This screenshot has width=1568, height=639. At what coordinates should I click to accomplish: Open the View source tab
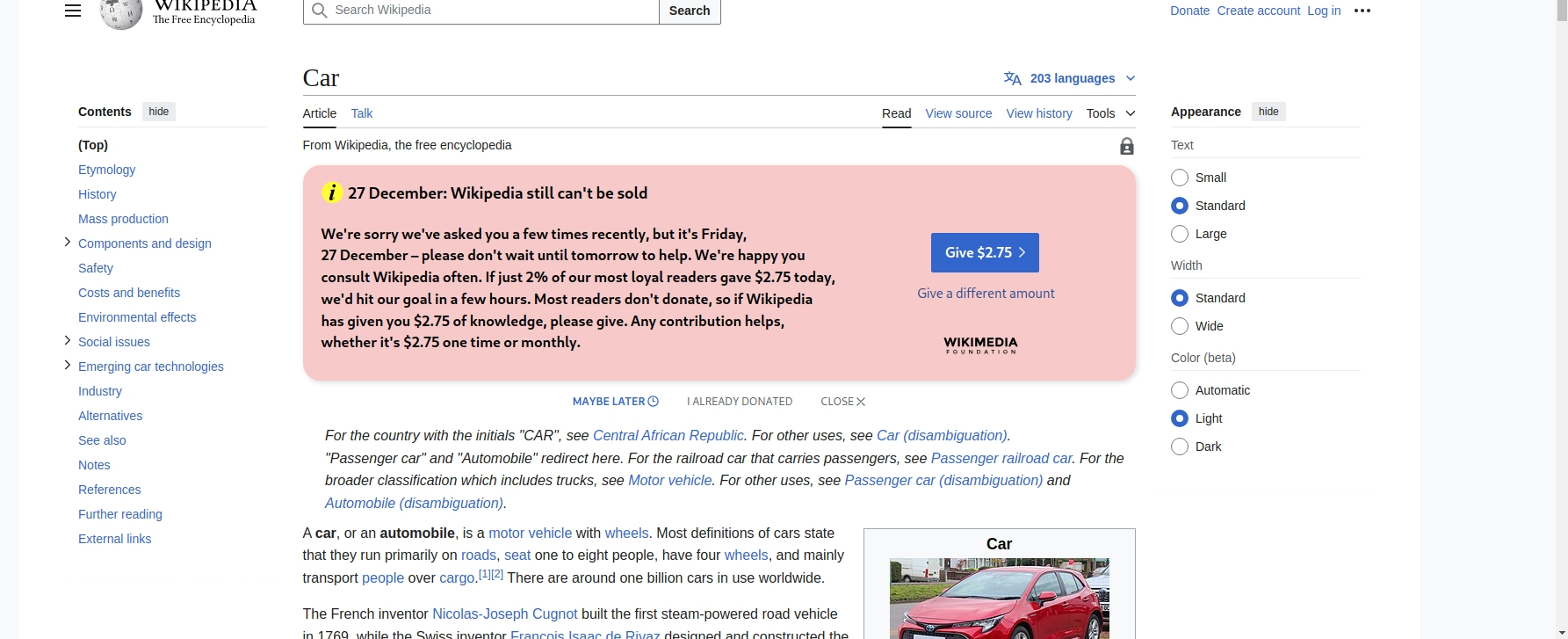[958, 113]
